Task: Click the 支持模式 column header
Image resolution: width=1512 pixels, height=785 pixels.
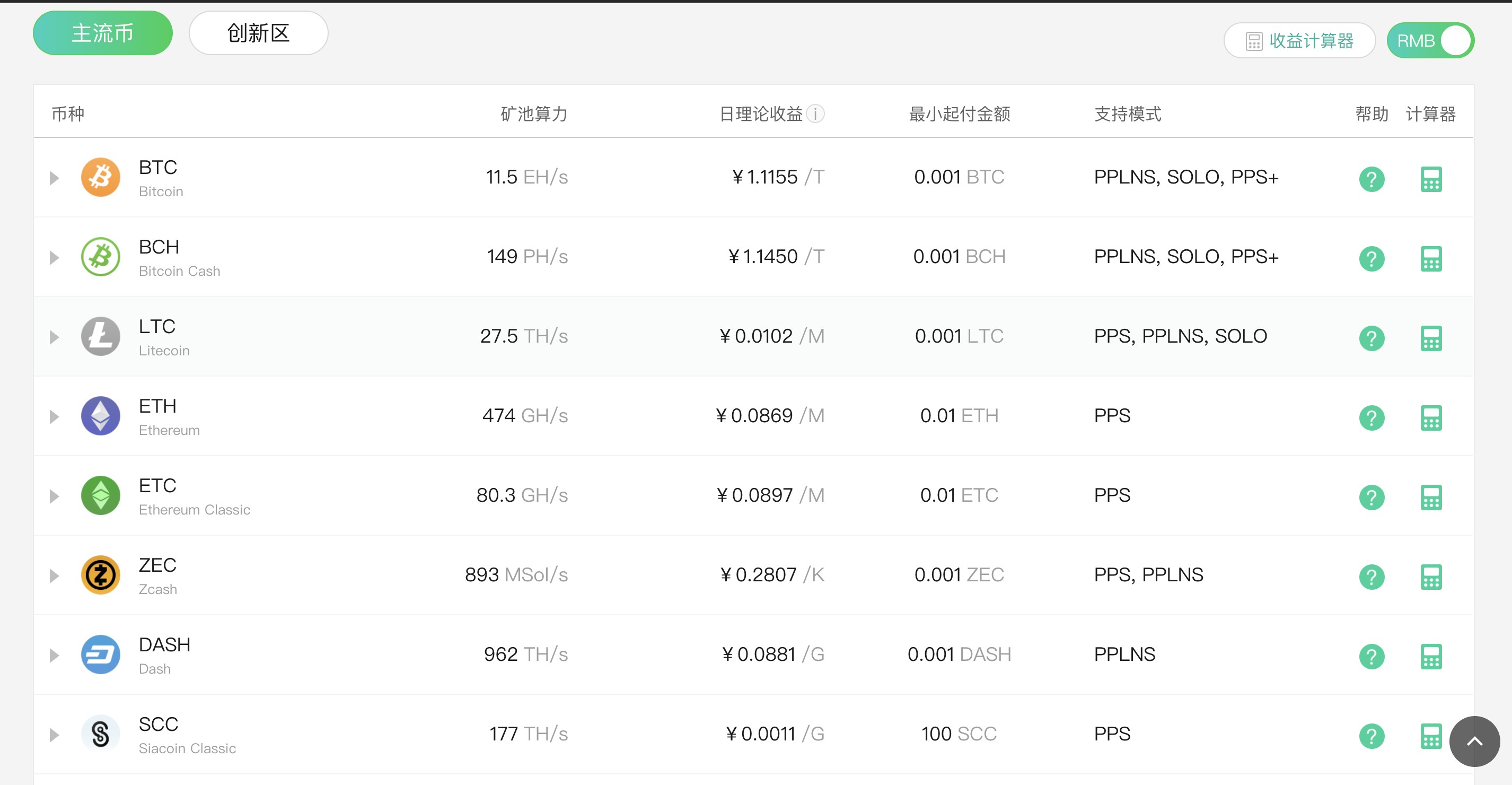Action: pos(1128,114)
